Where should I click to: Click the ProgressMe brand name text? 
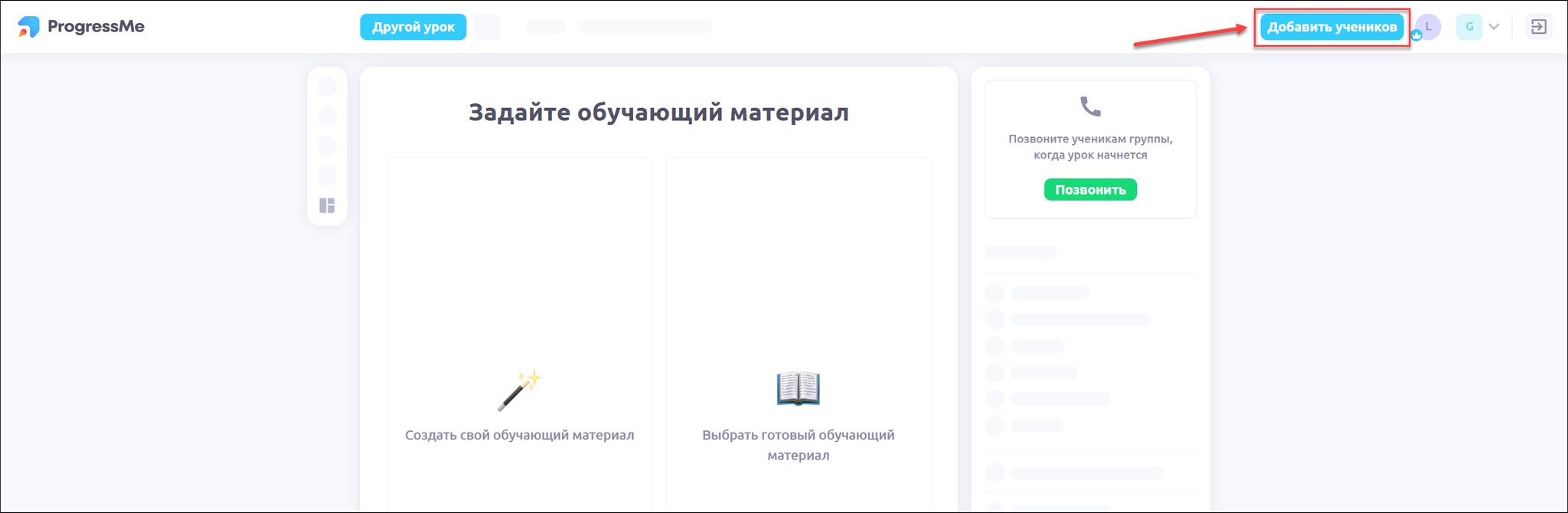(96, 27)
